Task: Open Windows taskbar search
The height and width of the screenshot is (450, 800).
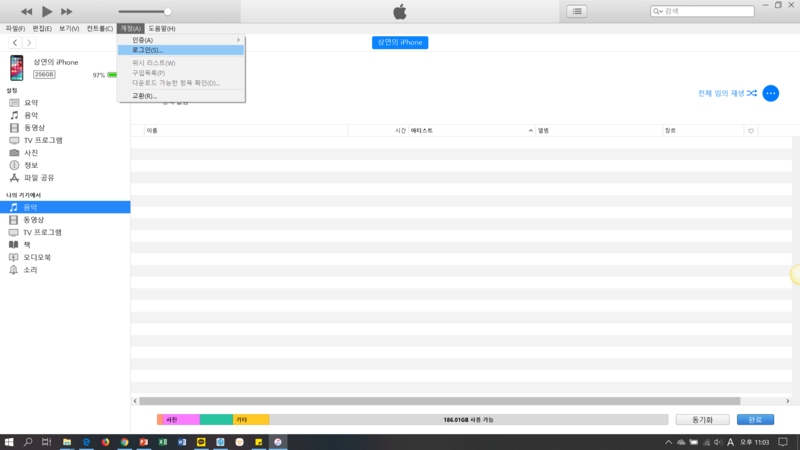Action: [28, 442]
